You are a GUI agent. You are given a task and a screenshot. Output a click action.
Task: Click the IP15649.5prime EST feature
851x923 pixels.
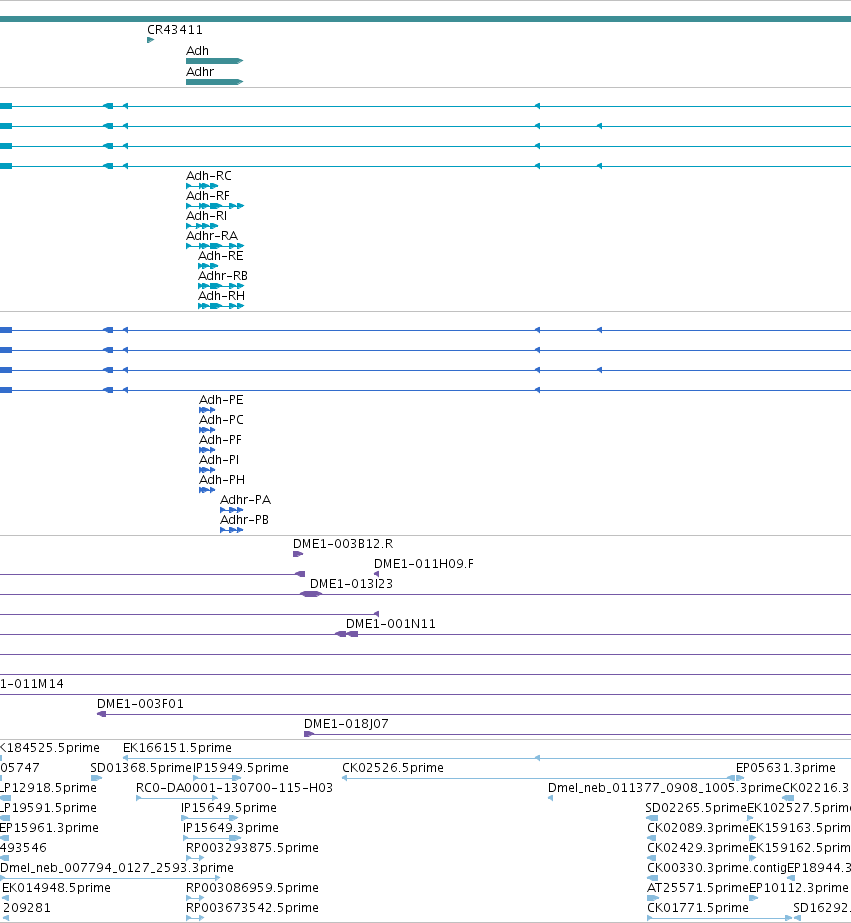[x=210, y=818]
